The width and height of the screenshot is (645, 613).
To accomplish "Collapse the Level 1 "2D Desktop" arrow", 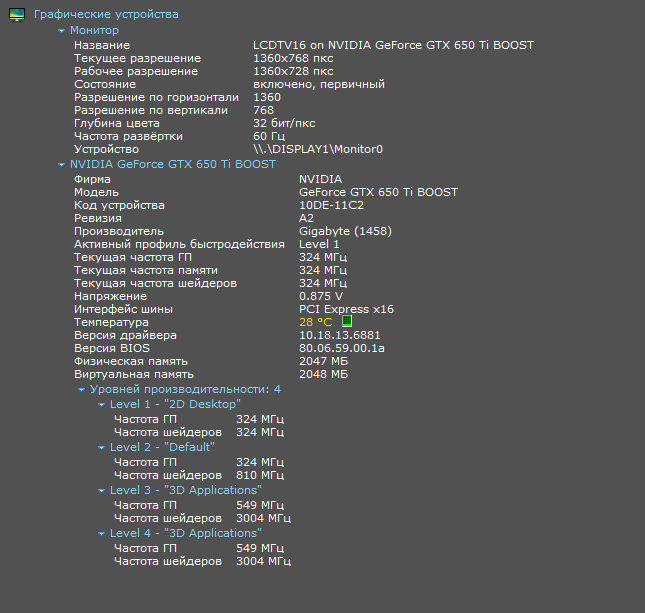I will 101,404.
